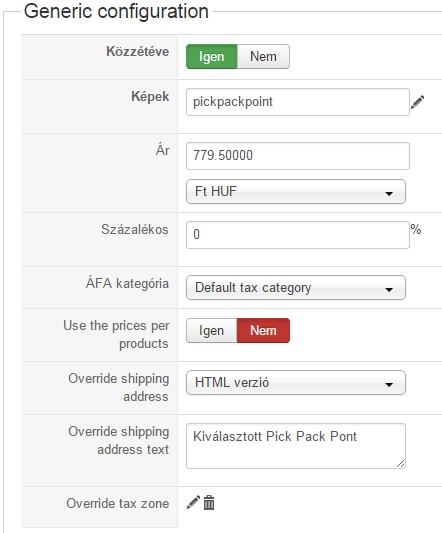442x533 pixels.
Task: Click the textarea resize handle corner
Action: pyautogui.click(x=401, y=464)
